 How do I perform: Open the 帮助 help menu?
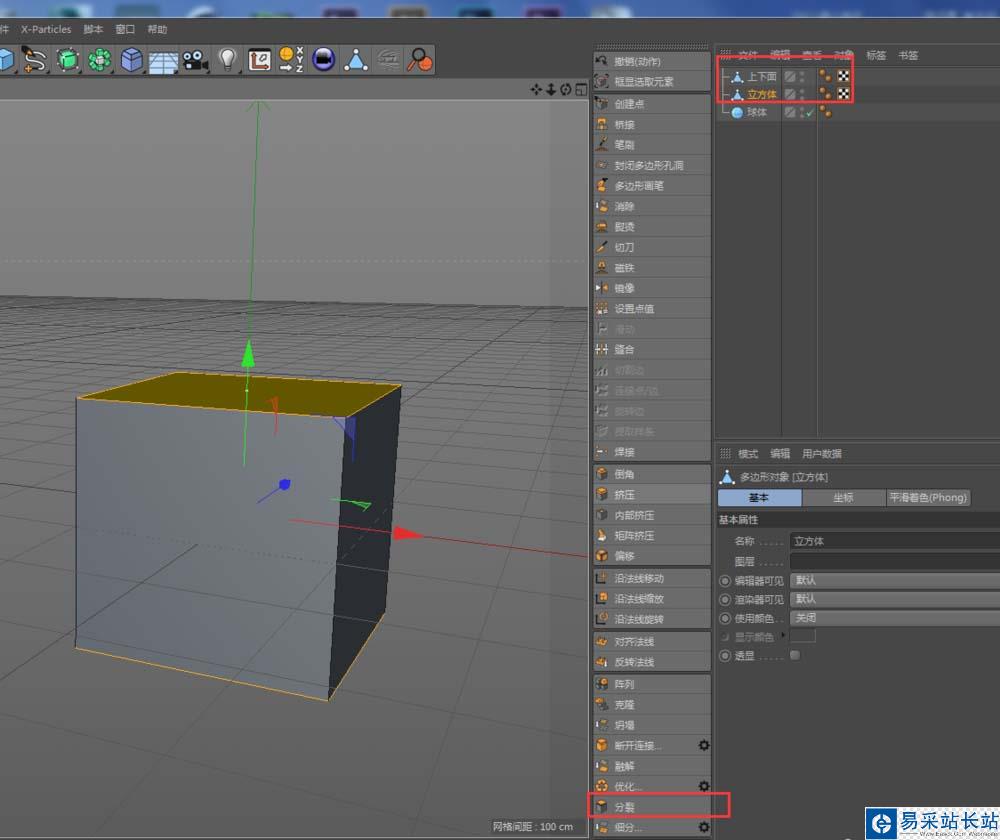coord(157,29)
